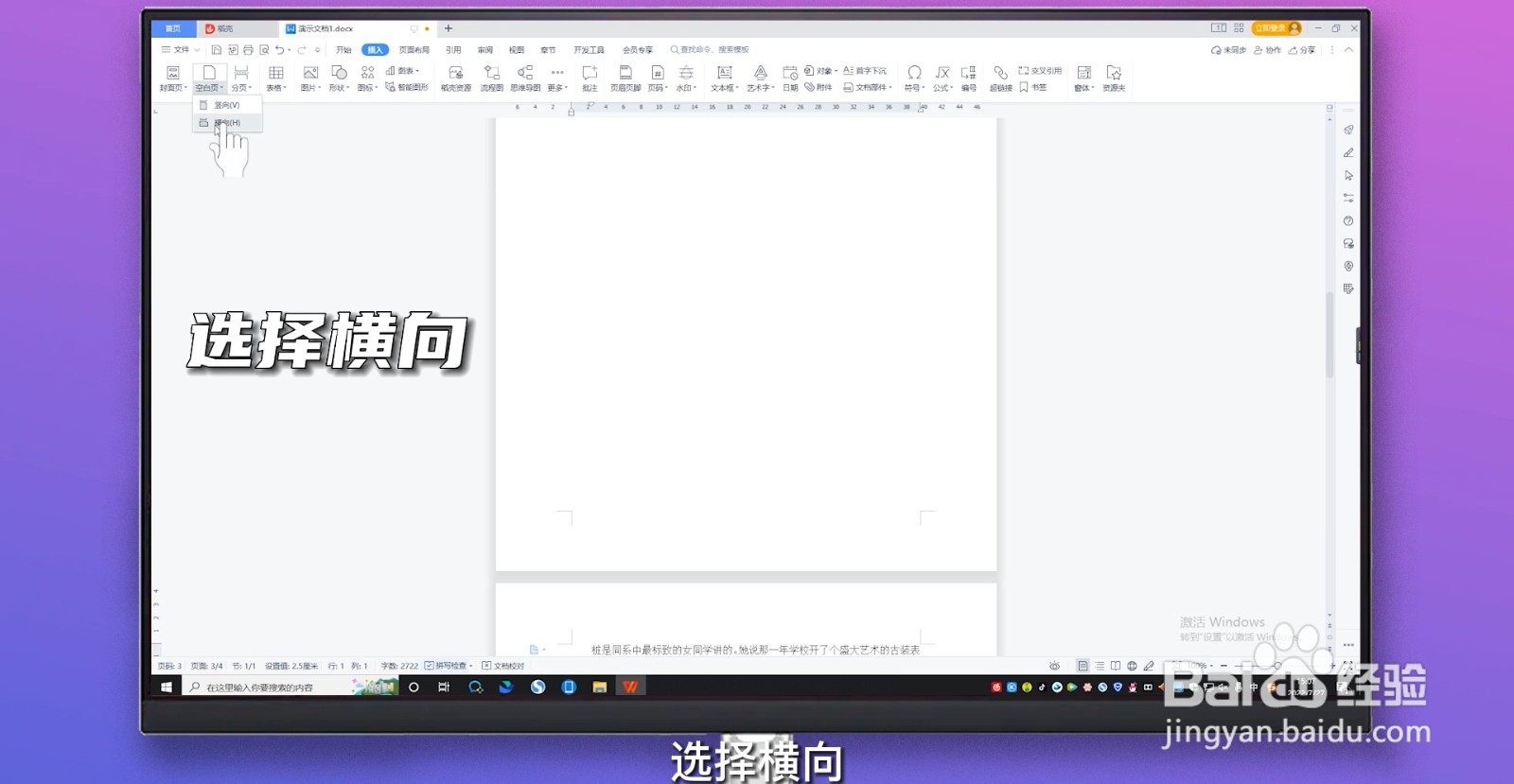Undo the last action
1514x784 pixels.
(x=279, y=50)
